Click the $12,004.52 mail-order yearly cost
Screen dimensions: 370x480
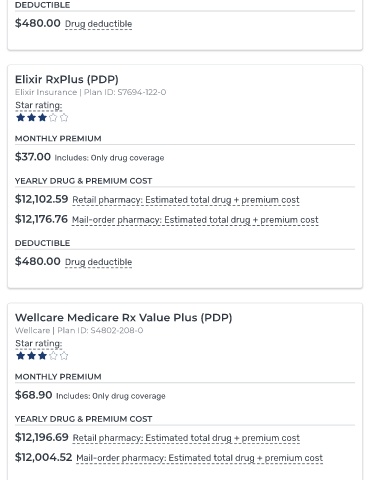coord(43,457)
